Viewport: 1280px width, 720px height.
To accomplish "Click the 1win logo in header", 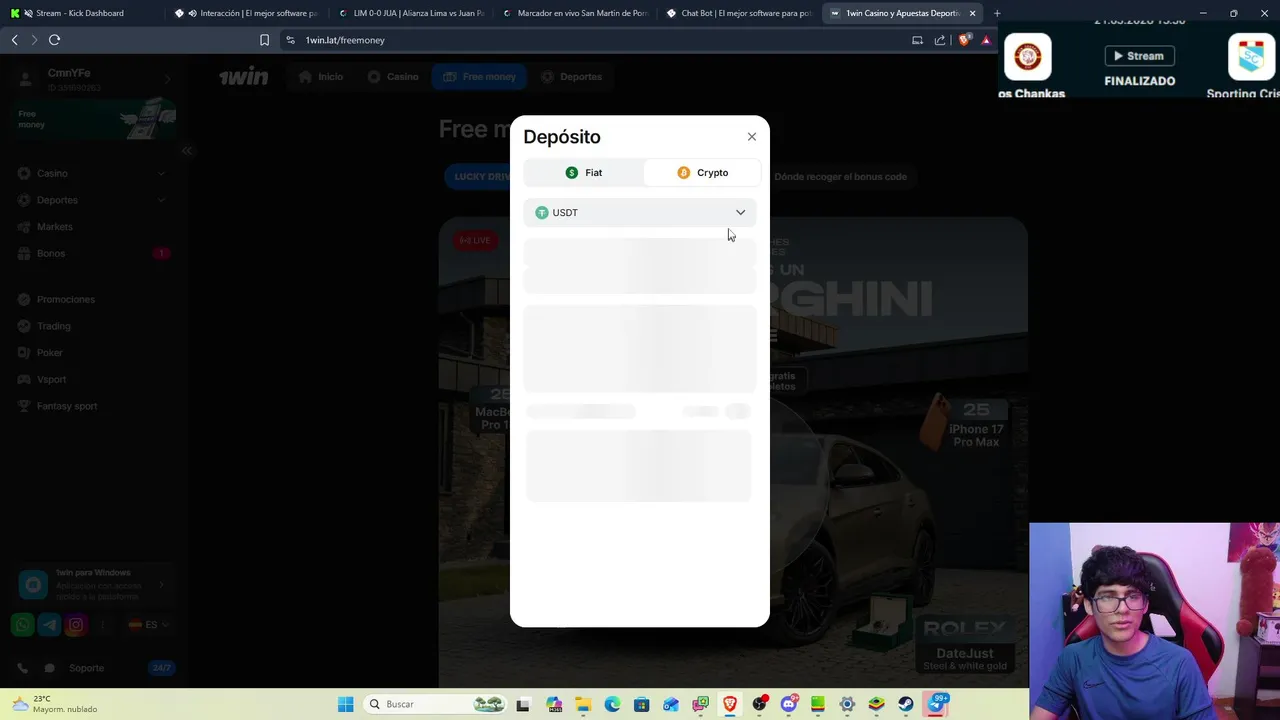I will [x=244, y=77].
